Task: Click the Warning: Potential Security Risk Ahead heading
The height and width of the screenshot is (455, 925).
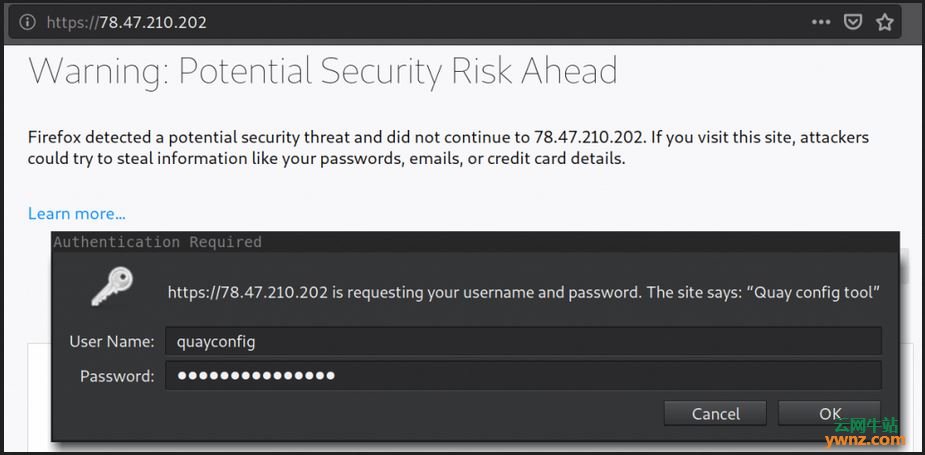Action: coord(323,71)
